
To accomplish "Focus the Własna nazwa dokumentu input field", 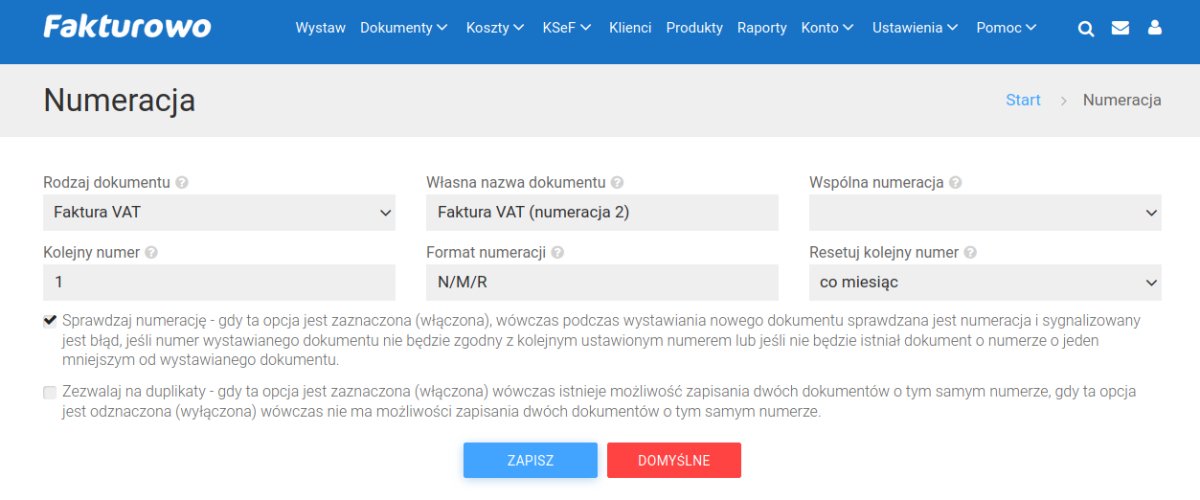I will click(x=602, y=212).
